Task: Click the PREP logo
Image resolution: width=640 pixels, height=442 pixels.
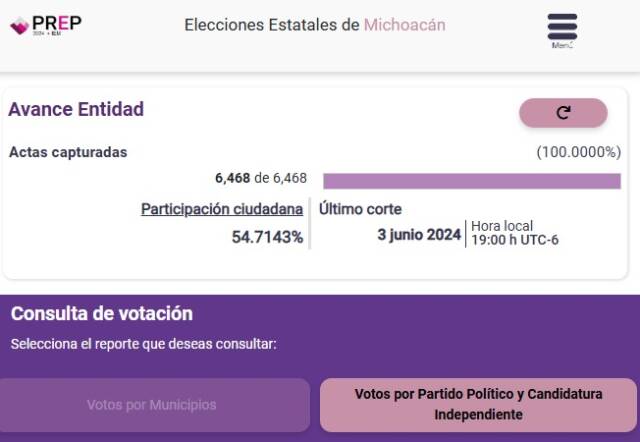Action: (x=46, y=25)
